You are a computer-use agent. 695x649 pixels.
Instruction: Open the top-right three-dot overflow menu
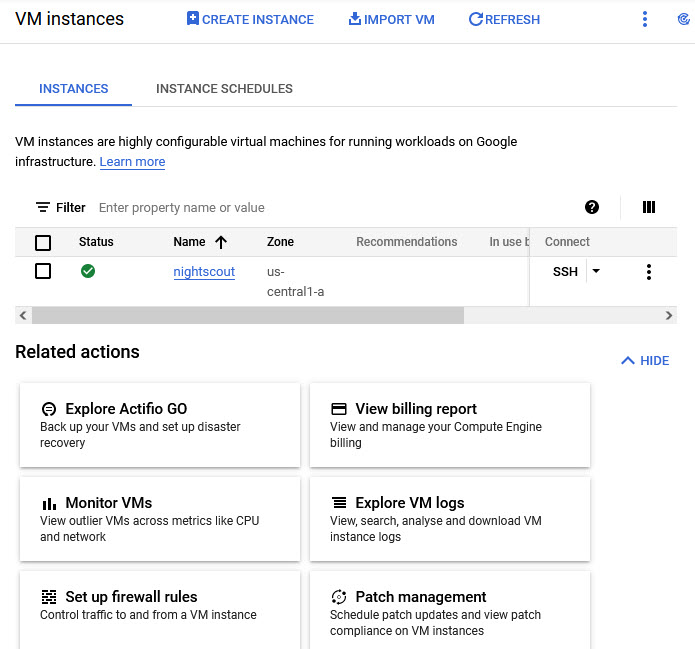[x=645, y=19]
